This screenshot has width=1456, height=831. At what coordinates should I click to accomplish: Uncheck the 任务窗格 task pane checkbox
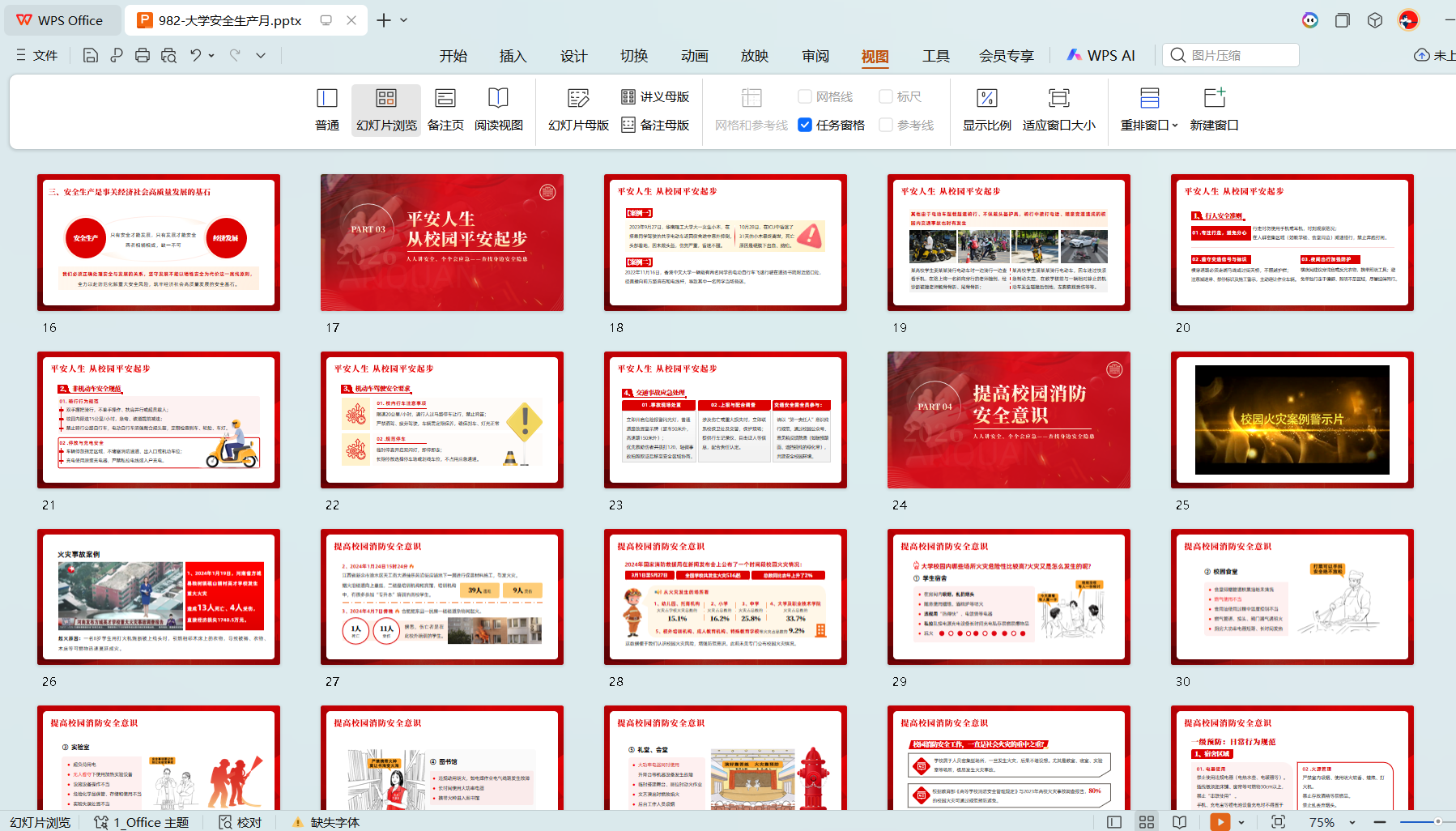[805, 125]
